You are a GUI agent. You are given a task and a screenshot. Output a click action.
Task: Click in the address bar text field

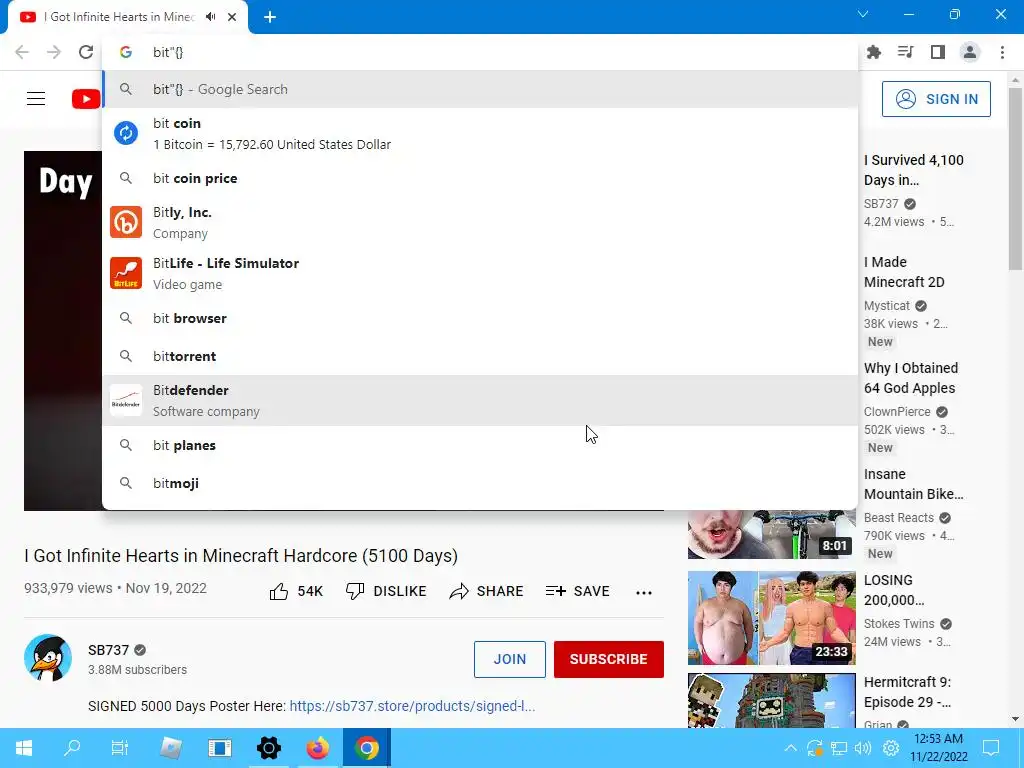pos(480,52)
